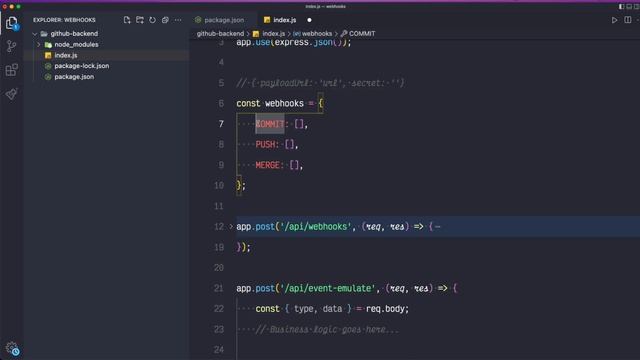Open index.js in the file tree
Screen dimensions: 640x360
[x=66, y=55]
